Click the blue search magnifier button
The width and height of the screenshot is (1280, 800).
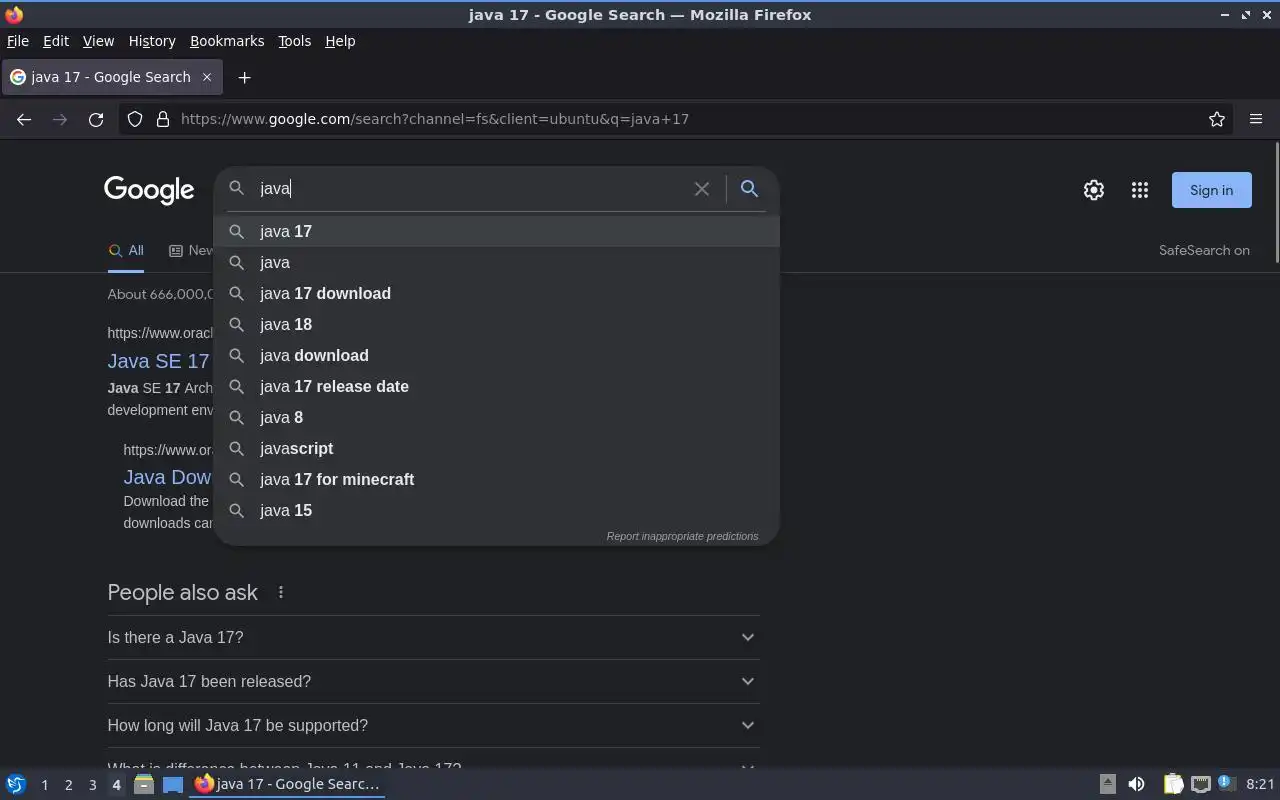(x=749, y=188)
